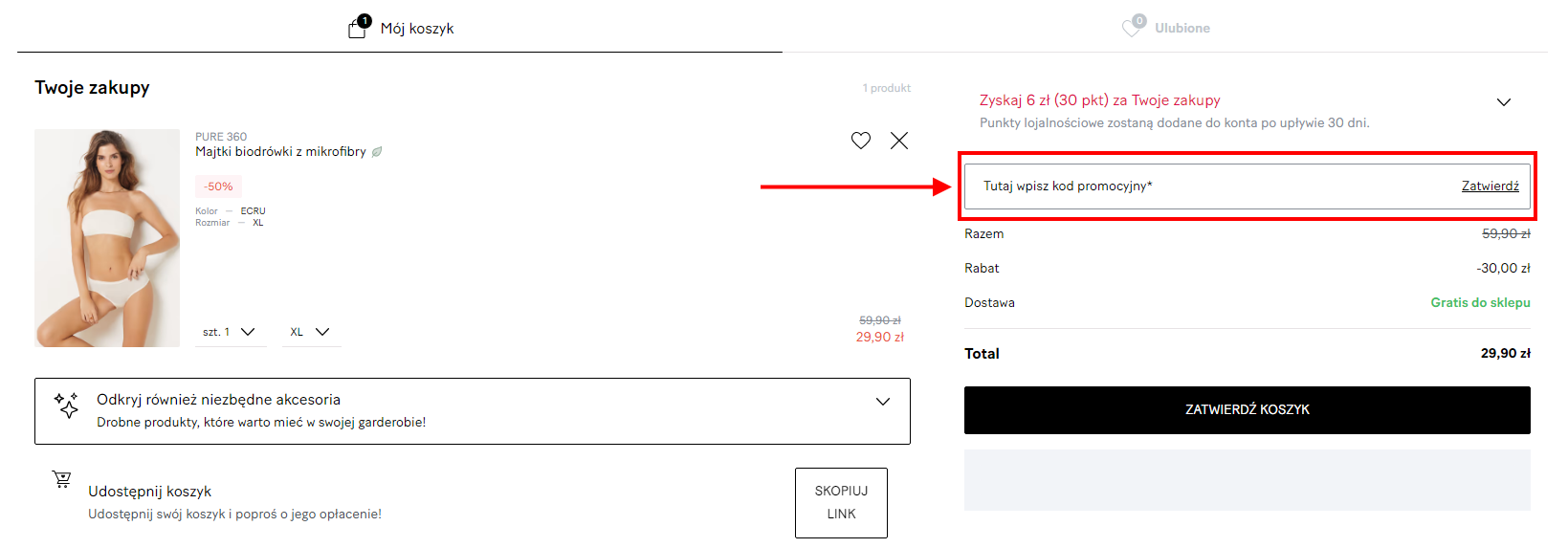Remove product with the X icon
The height and width of the screenshot is (548, 1568).
[x=899, y=141]
